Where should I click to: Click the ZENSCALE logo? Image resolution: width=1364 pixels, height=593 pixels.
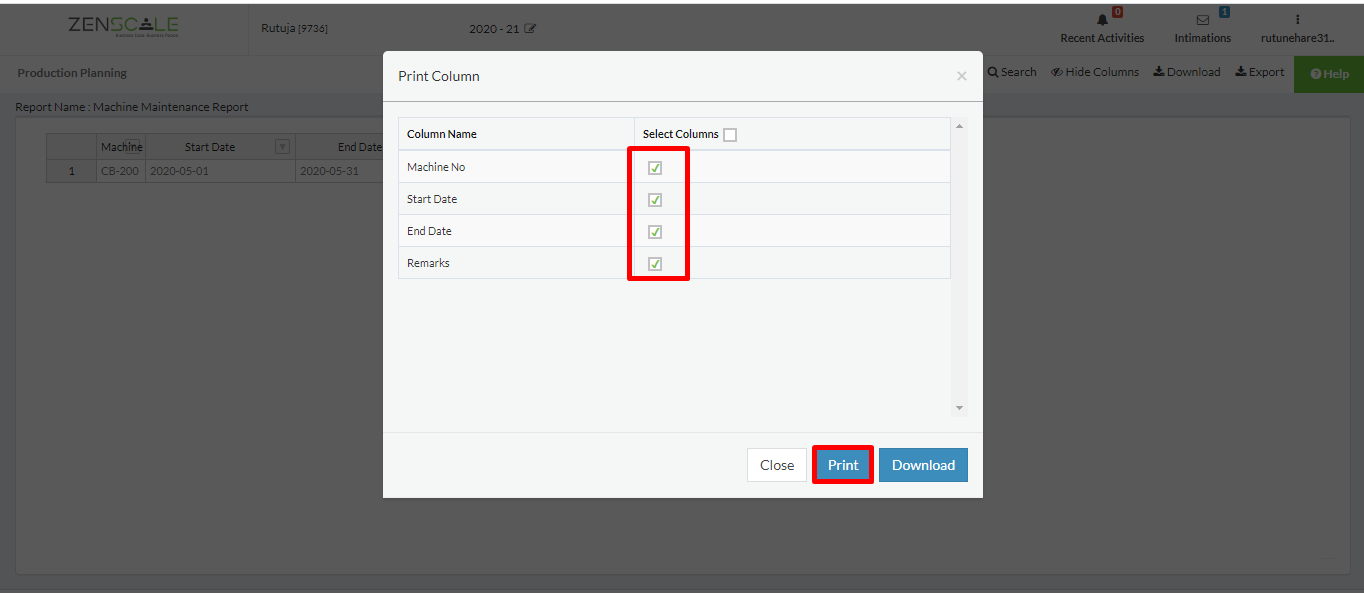(123, 27)
